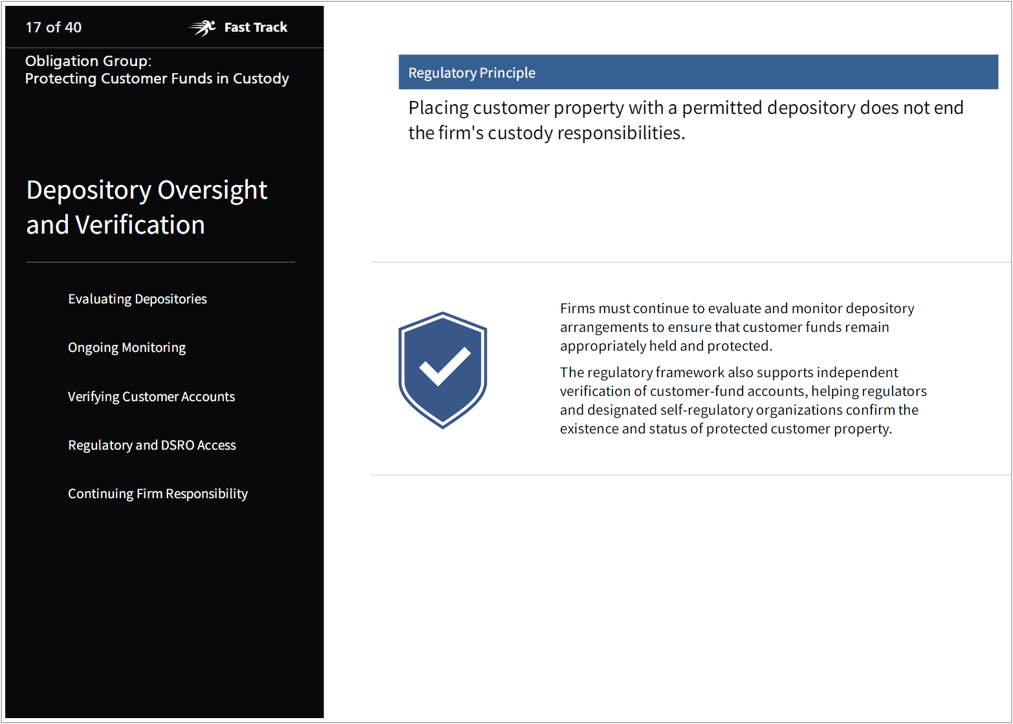Click 'Protecting Customer Funds in Custody' text

click(157, 78)
